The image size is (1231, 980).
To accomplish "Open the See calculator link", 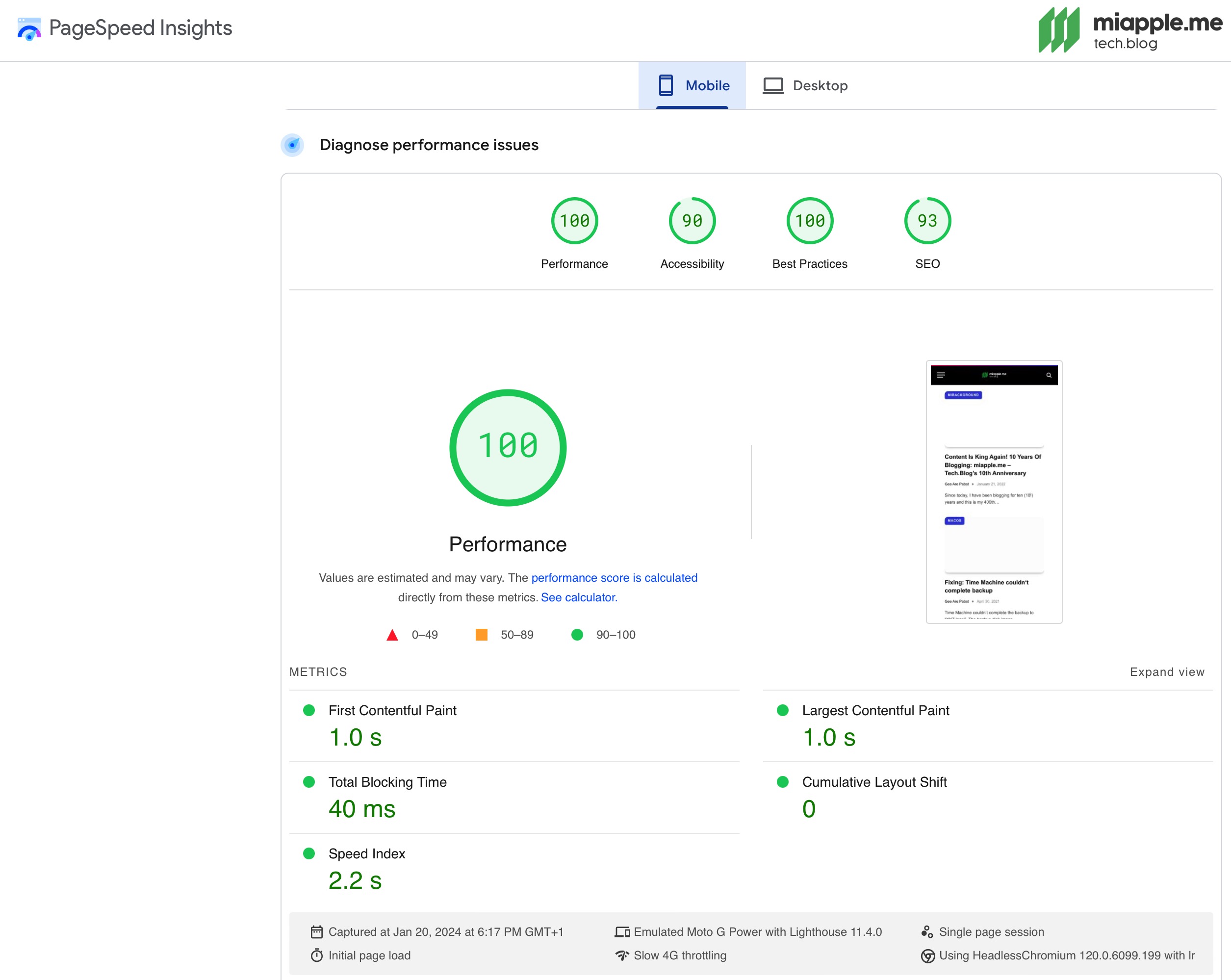I will [x=579, y=597].
